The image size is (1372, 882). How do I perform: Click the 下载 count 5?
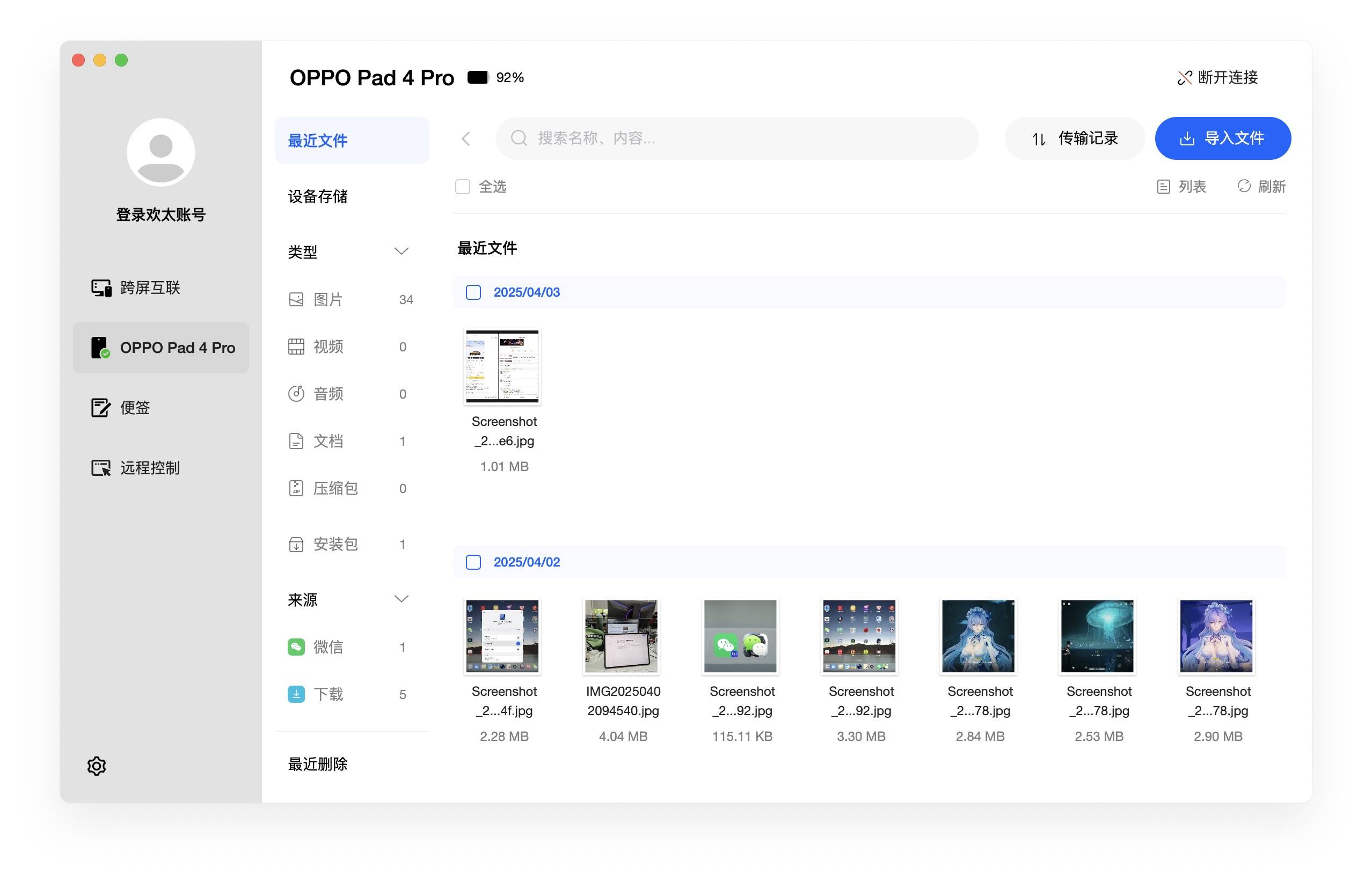coord(403,695)
